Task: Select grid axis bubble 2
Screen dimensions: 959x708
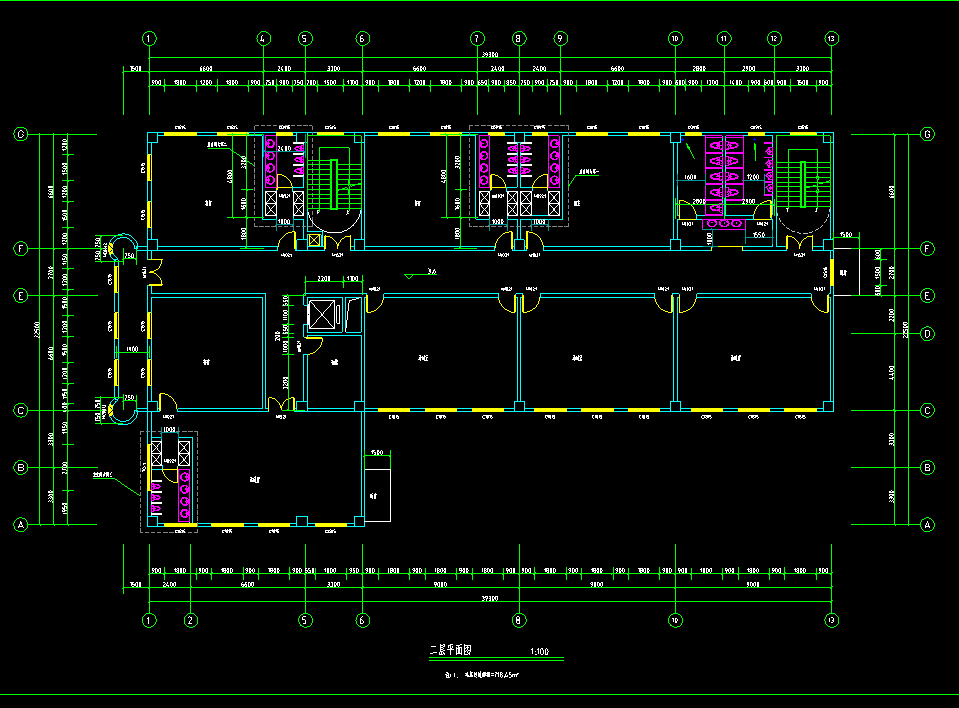Action: click(x=190, y=619)
